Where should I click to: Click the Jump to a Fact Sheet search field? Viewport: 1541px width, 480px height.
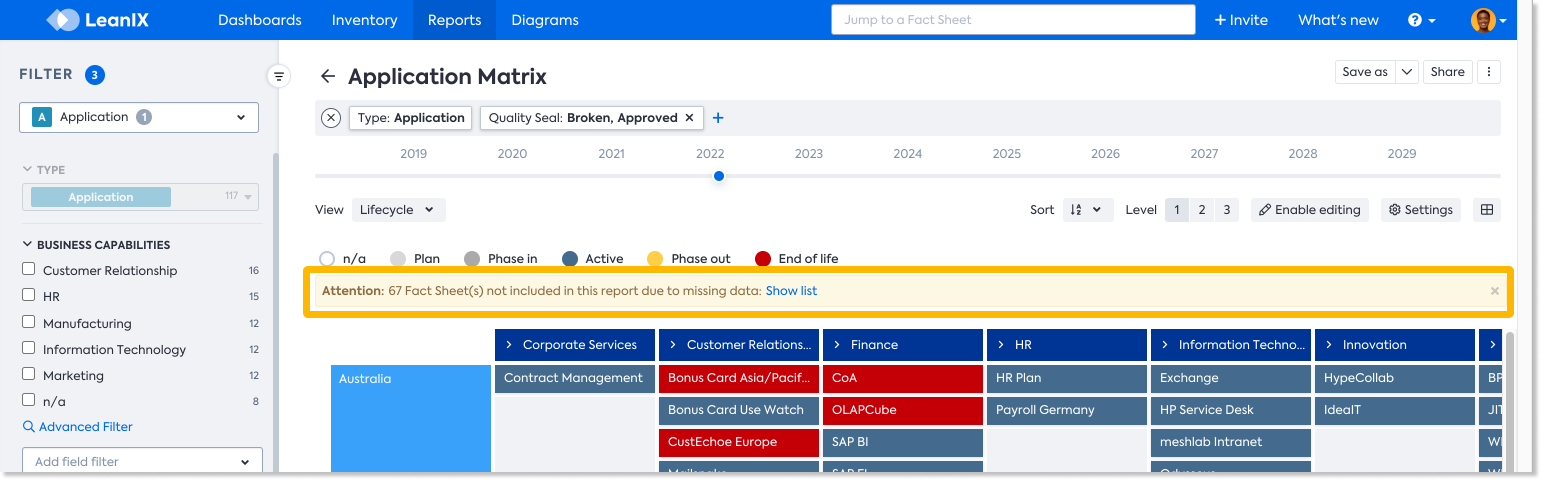pyautogui.click(x=1013, y=20)
